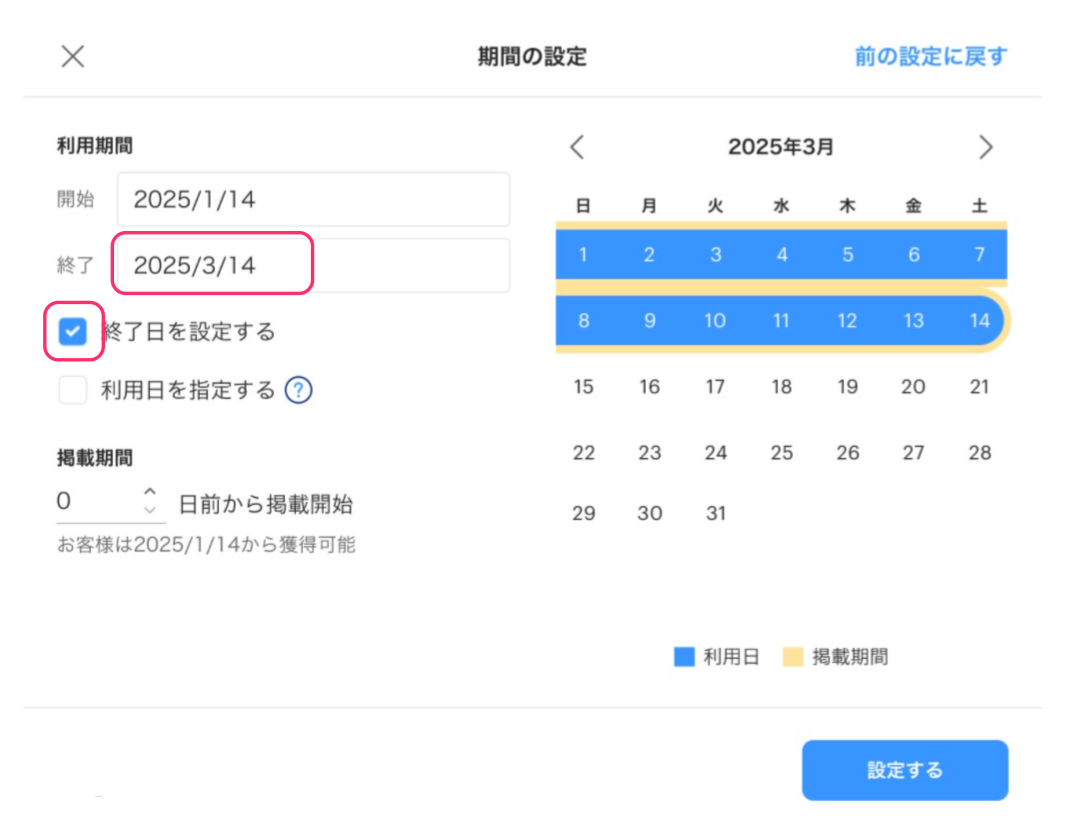The width and height of the screenshot is (1068, 831).
Task: Uncheck the 終了日を設定する checkbox
Action: click(73, 331)
